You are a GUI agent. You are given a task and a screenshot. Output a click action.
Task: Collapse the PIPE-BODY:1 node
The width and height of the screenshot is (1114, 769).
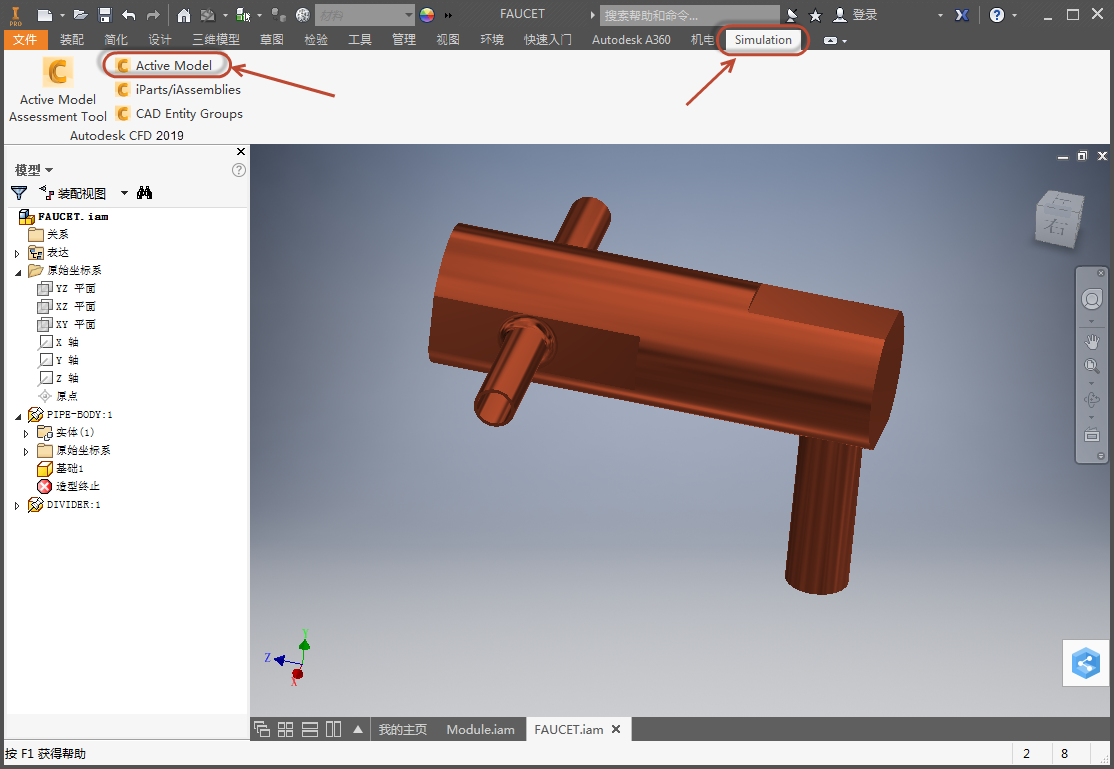point(18,416)
